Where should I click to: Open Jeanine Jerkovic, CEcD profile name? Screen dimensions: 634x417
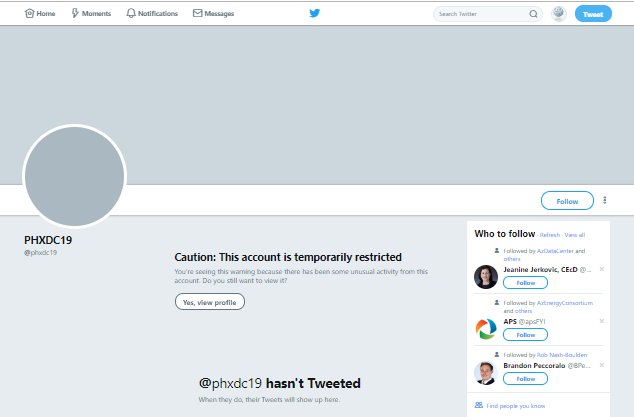coord(540,269)
